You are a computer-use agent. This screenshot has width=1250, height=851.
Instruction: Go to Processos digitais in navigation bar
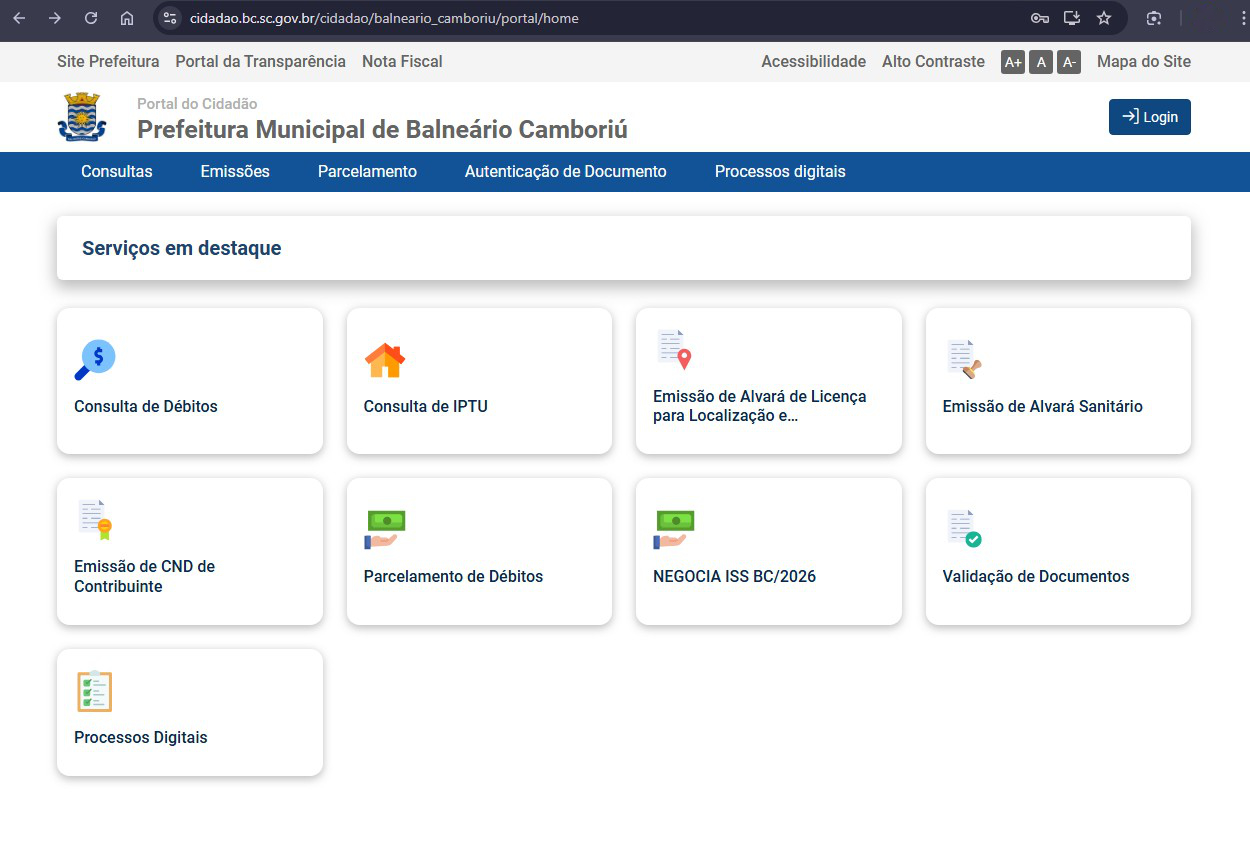click(780, 172)
